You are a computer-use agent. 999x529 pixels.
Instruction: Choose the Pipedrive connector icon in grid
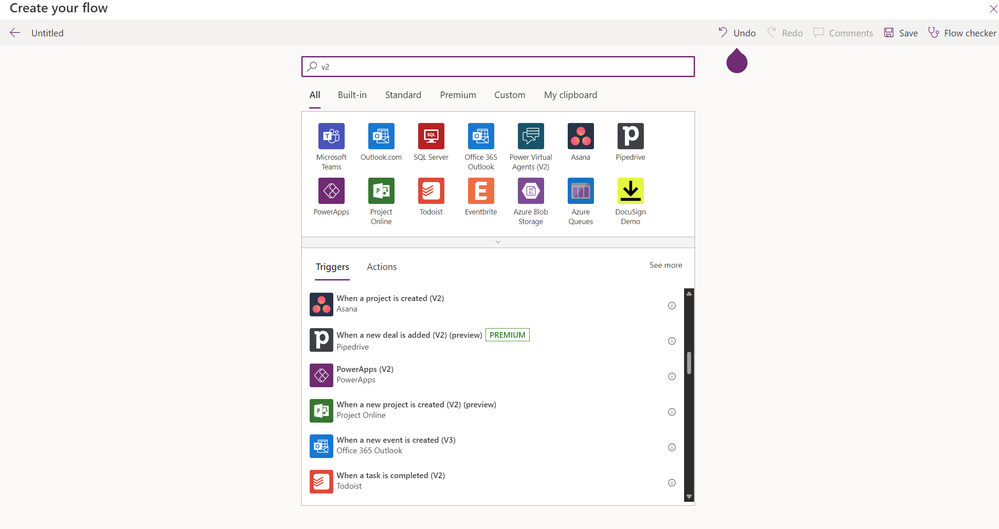coord(630,136)
